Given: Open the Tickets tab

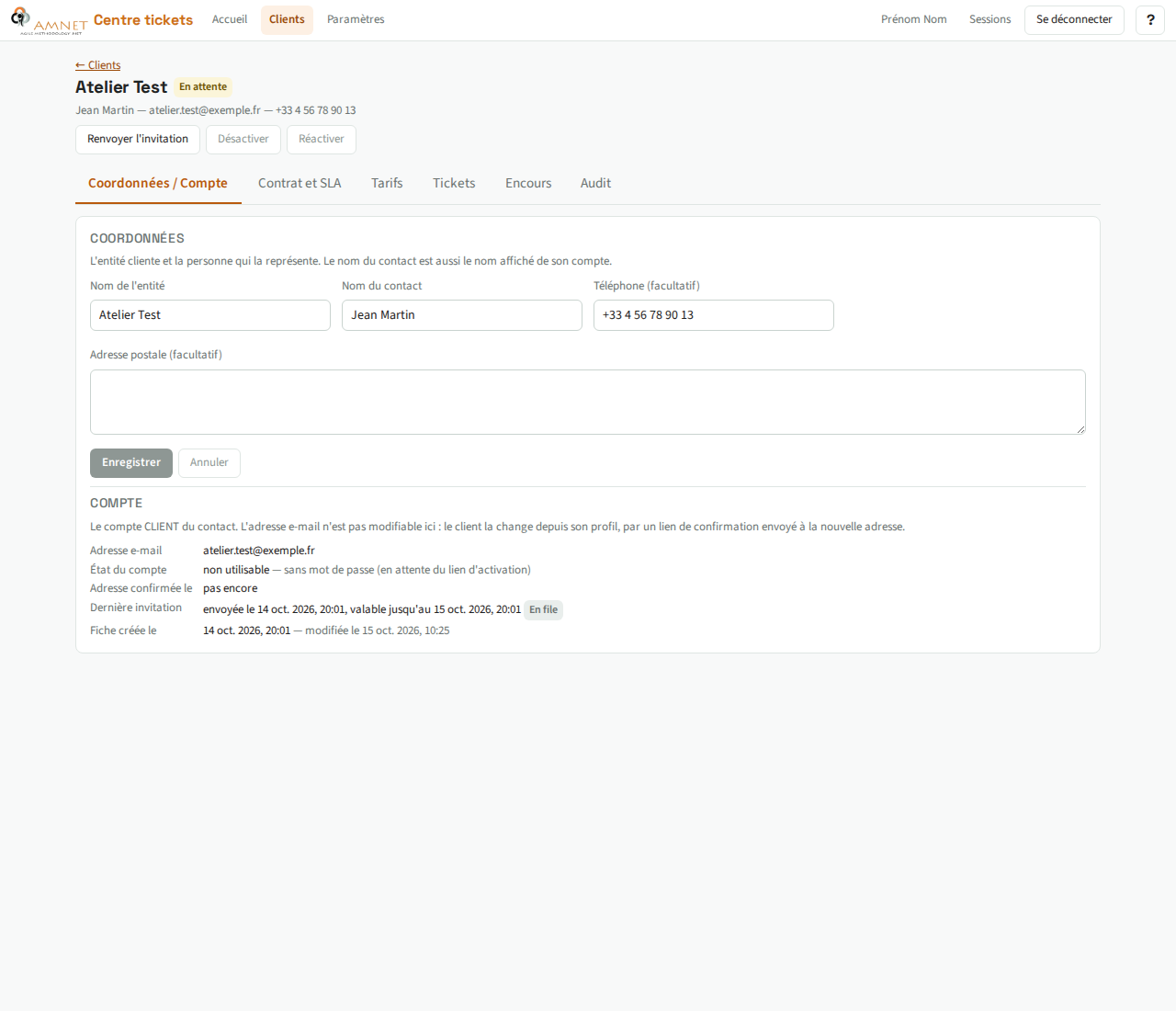Looking at the screenshot, I should coord(454,183).
